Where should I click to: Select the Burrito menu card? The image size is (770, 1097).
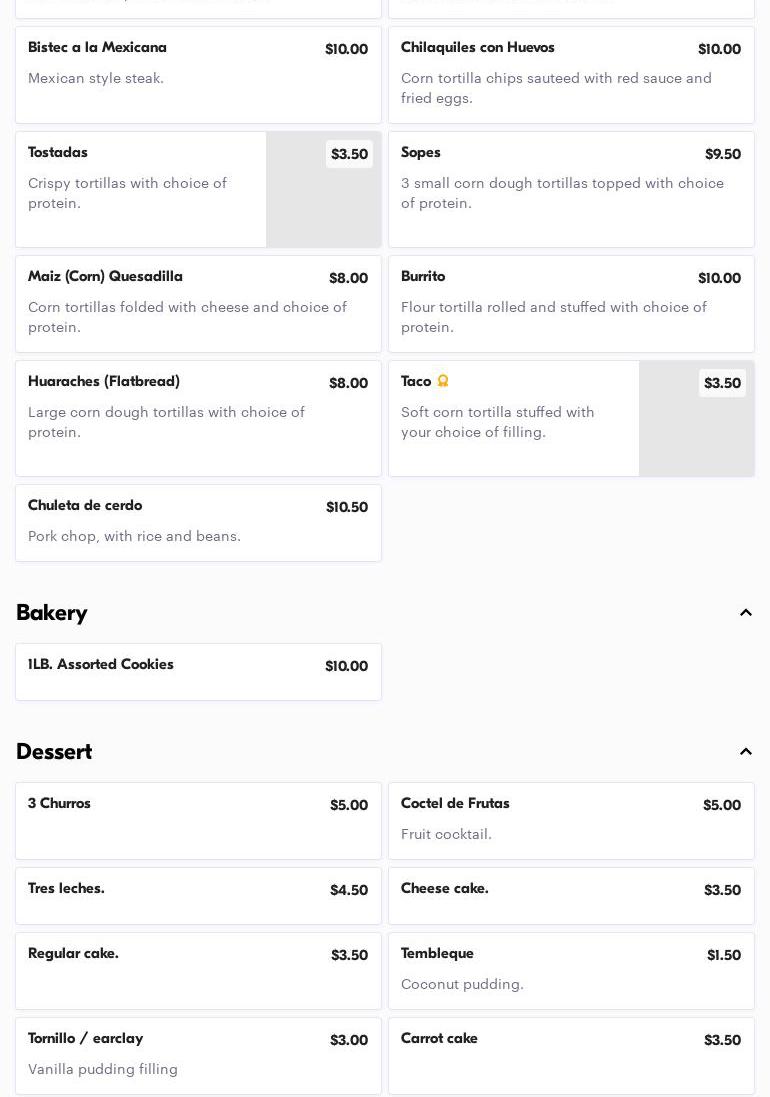coord(571,303)
